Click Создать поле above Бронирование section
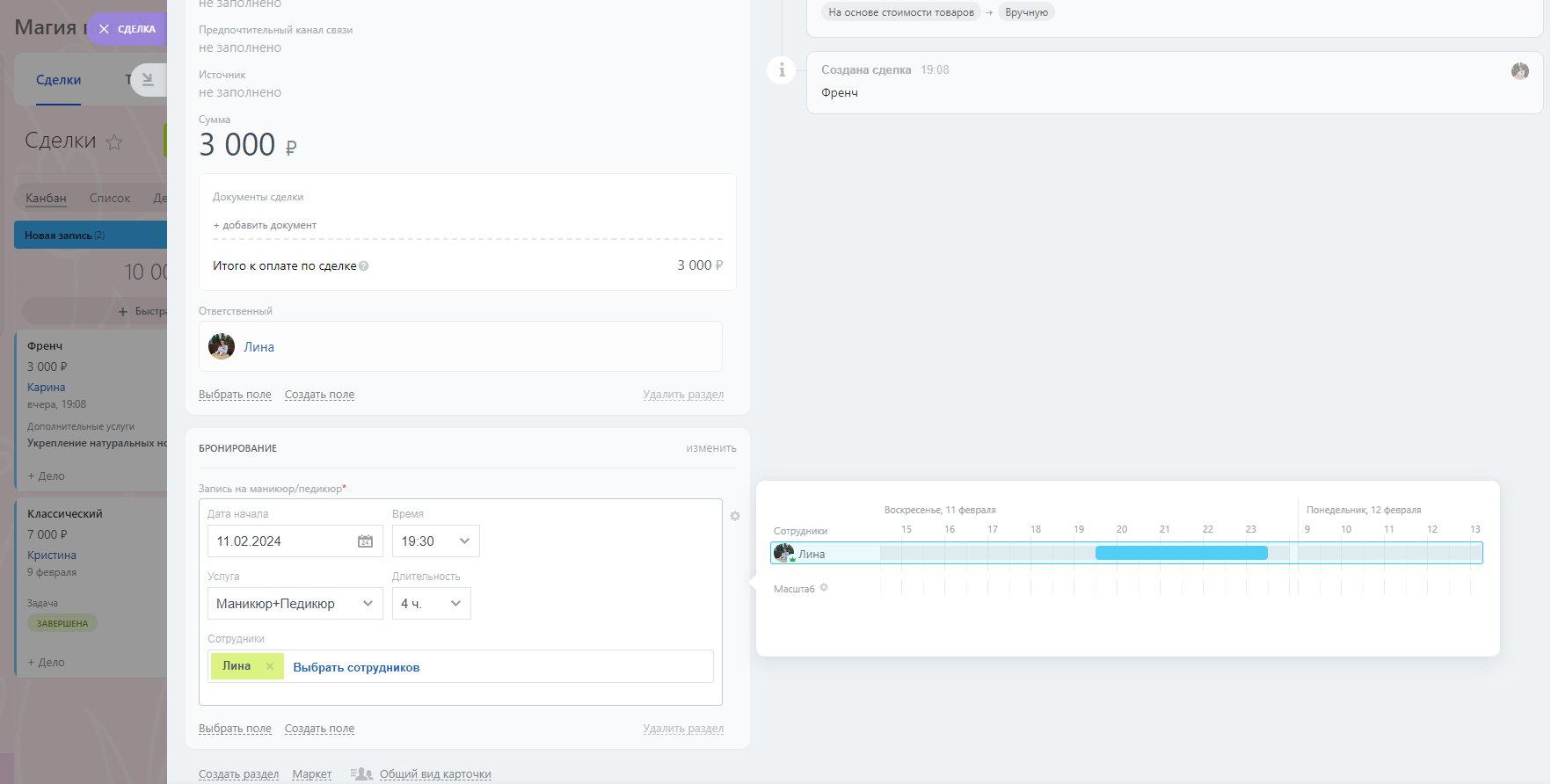This screenshot has height=784, width=1551. pyautogui.click(x=319, y=395)
